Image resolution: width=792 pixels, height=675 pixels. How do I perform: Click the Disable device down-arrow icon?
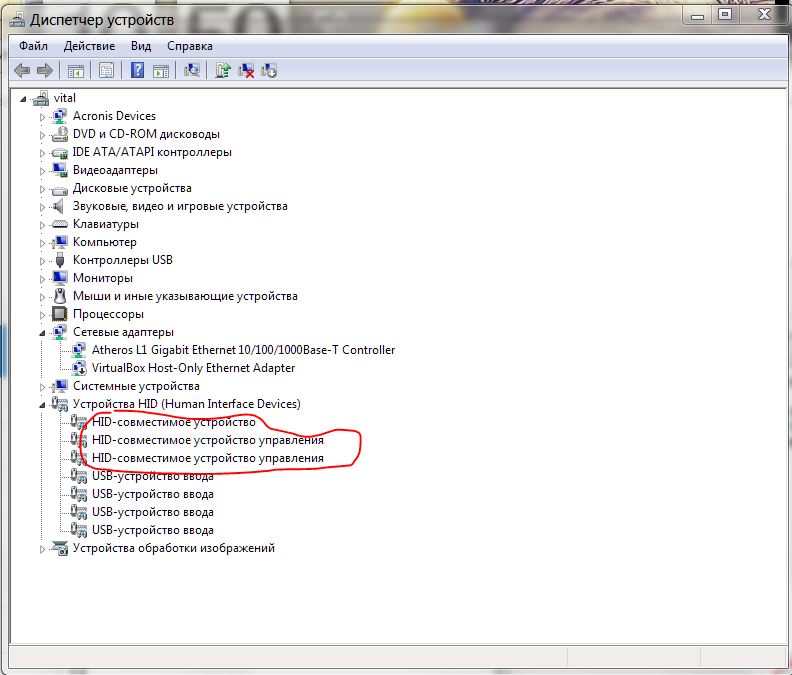coord(269,70)
